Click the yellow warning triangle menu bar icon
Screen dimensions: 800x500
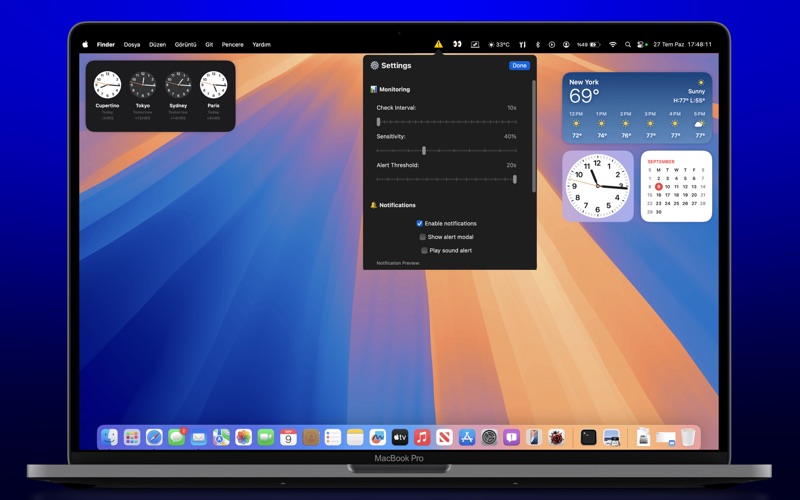[x=438, y=44]
